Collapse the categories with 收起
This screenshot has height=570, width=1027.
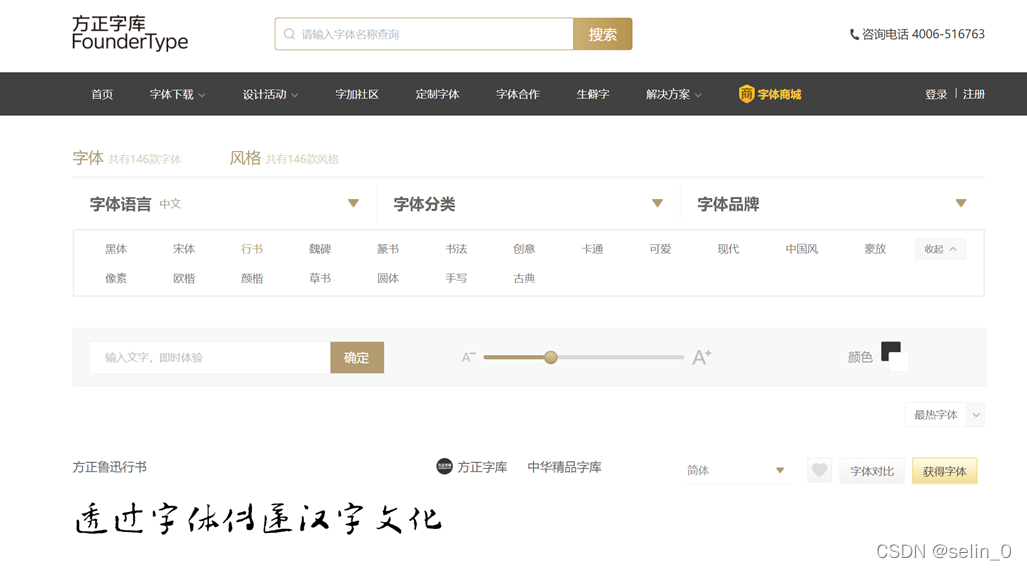pos(940,249)
